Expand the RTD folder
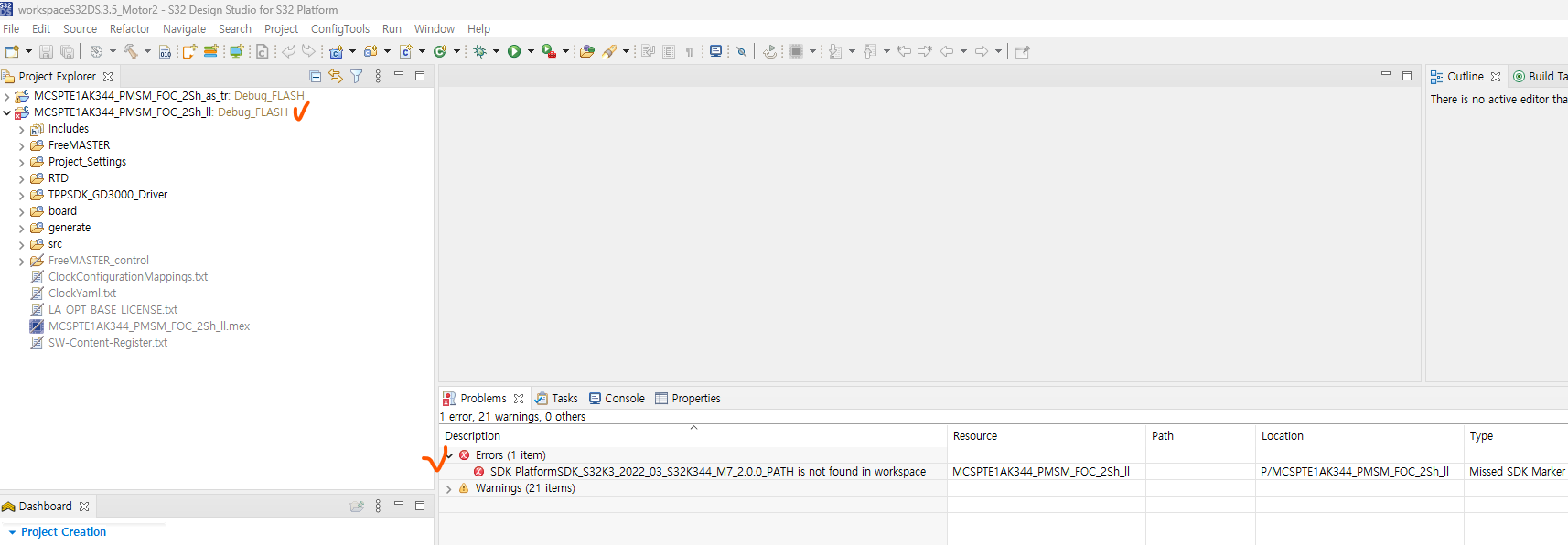The image size is (1568, 545). point(22,178)
